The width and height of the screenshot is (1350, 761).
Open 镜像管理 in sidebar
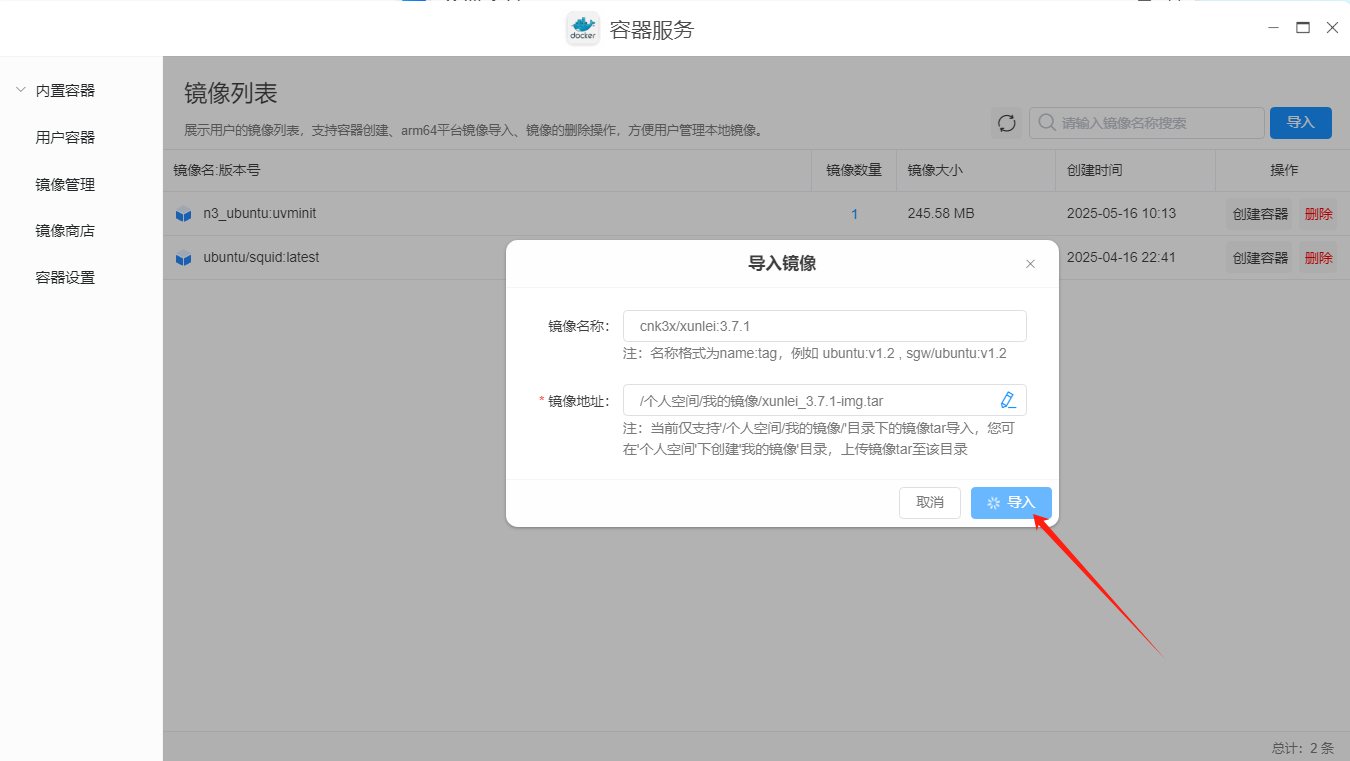[x=65, y=185]
